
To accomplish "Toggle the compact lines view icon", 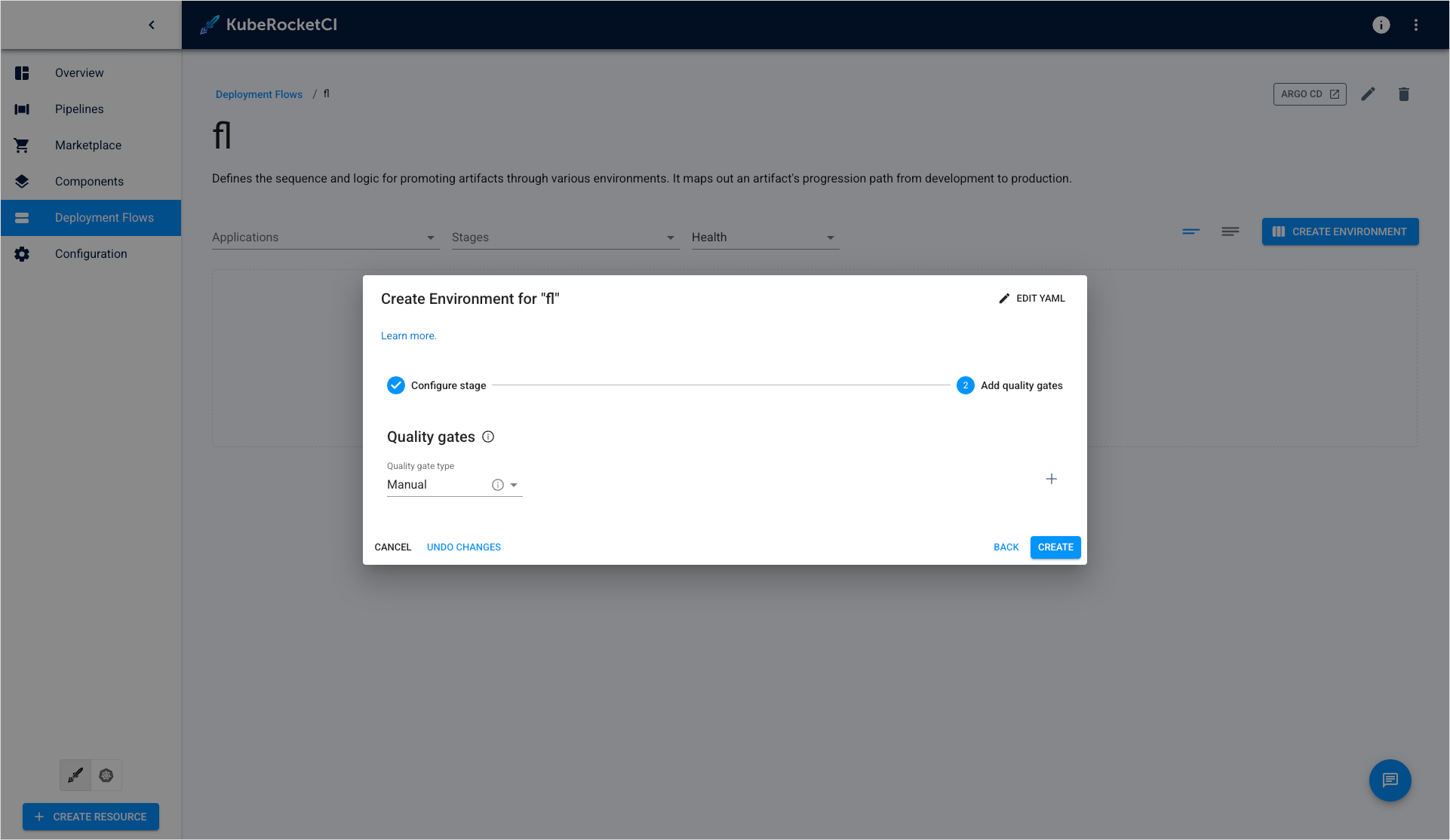I will 1190,231.
